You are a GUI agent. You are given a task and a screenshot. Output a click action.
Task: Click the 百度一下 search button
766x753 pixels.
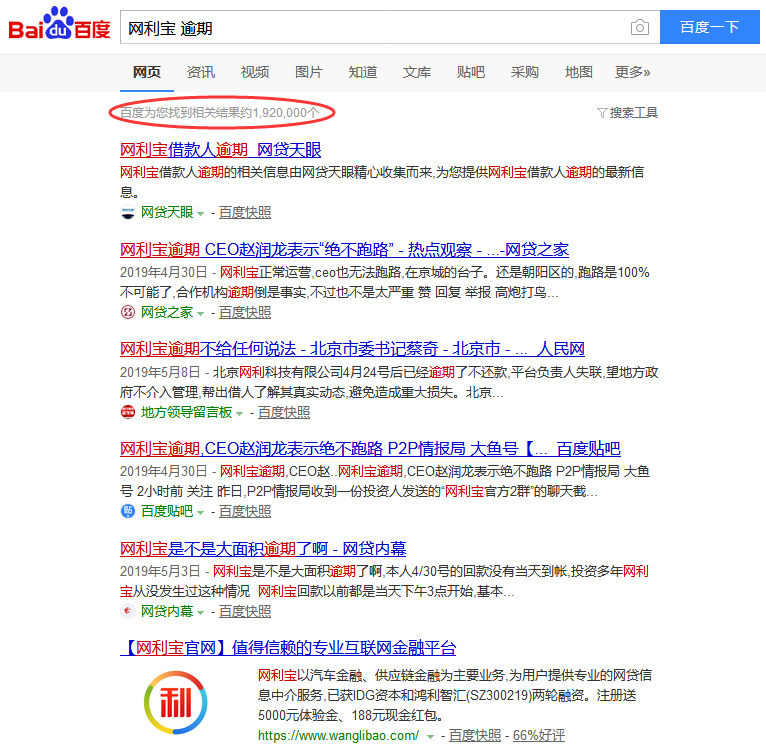709,27
